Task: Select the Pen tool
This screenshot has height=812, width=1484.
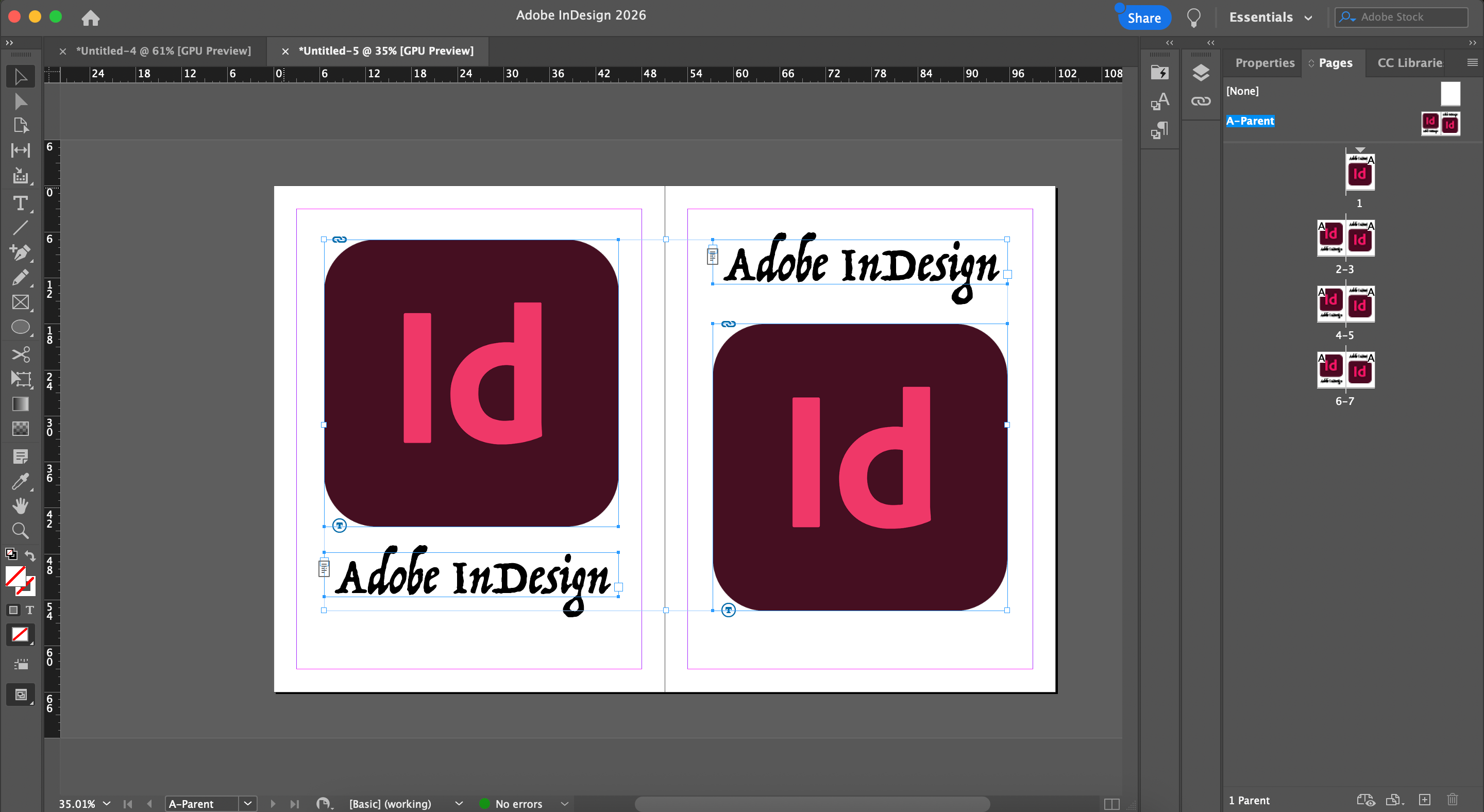Action: pyautogui.click(x=20, y=252)
